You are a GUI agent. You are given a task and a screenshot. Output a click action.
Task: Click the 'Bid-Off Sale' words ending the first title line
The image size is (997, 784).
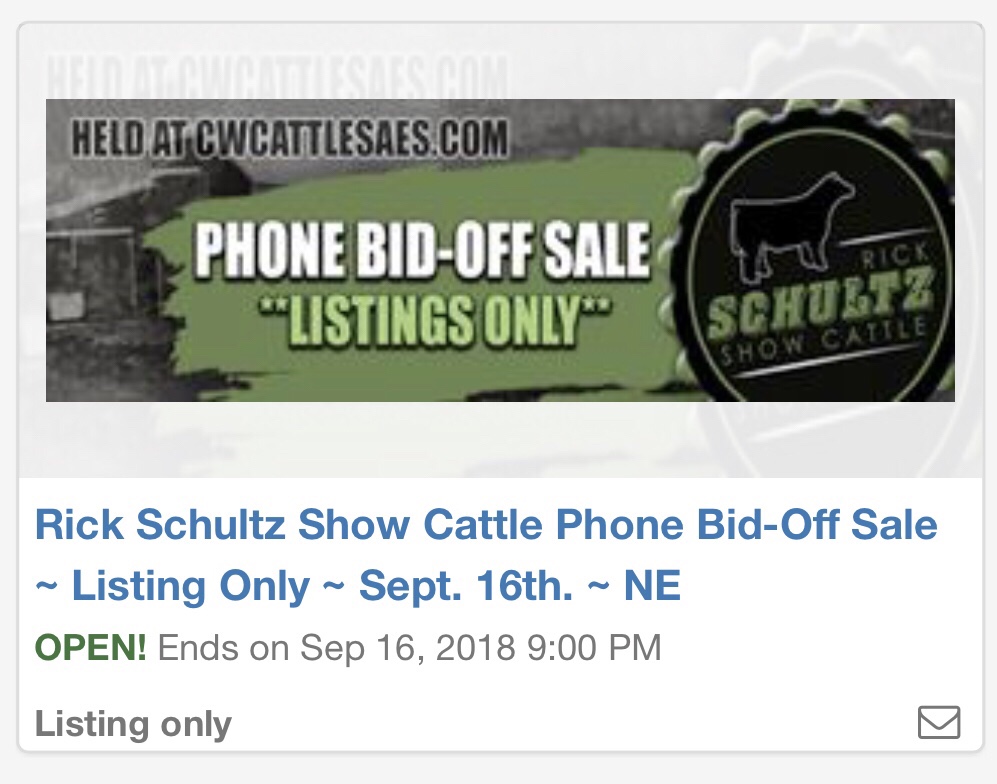pyautogui.click(x=817, y=525)
